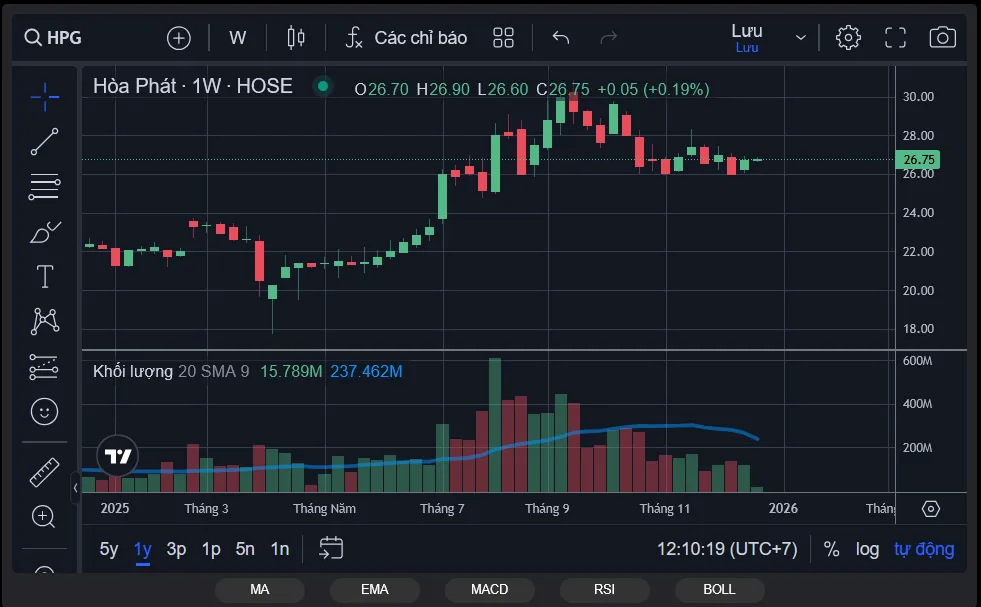This screenshot has height=607, width=981.
Task: Click the 30.00 price axis label
Action: [x=918, y=96]
